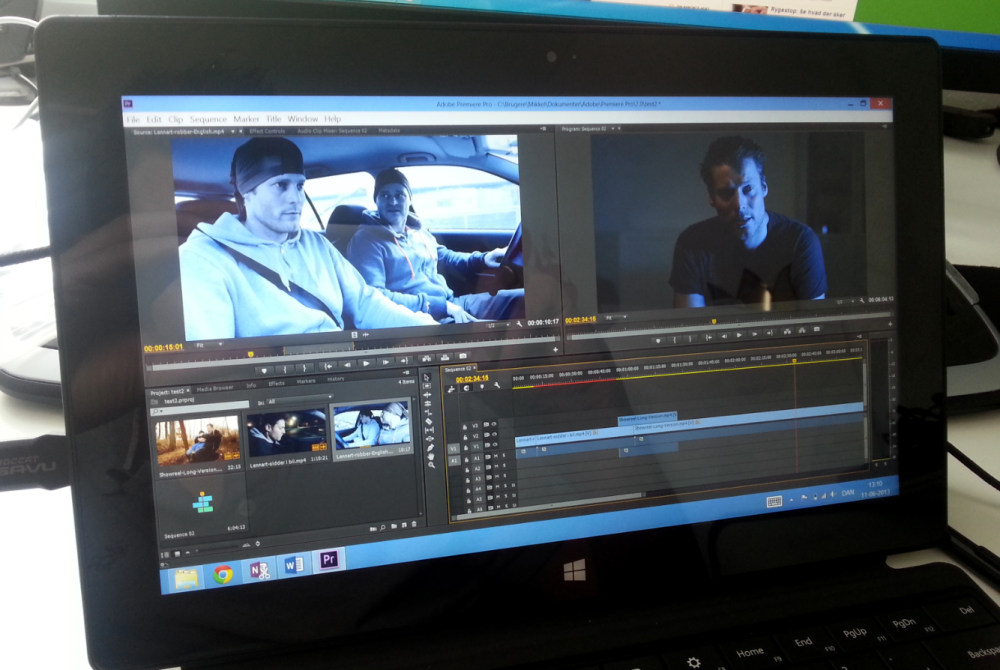Select the Razor tool in tools panel
The width and height of the screenshot is (1000, 670).
tap(429, 421)
